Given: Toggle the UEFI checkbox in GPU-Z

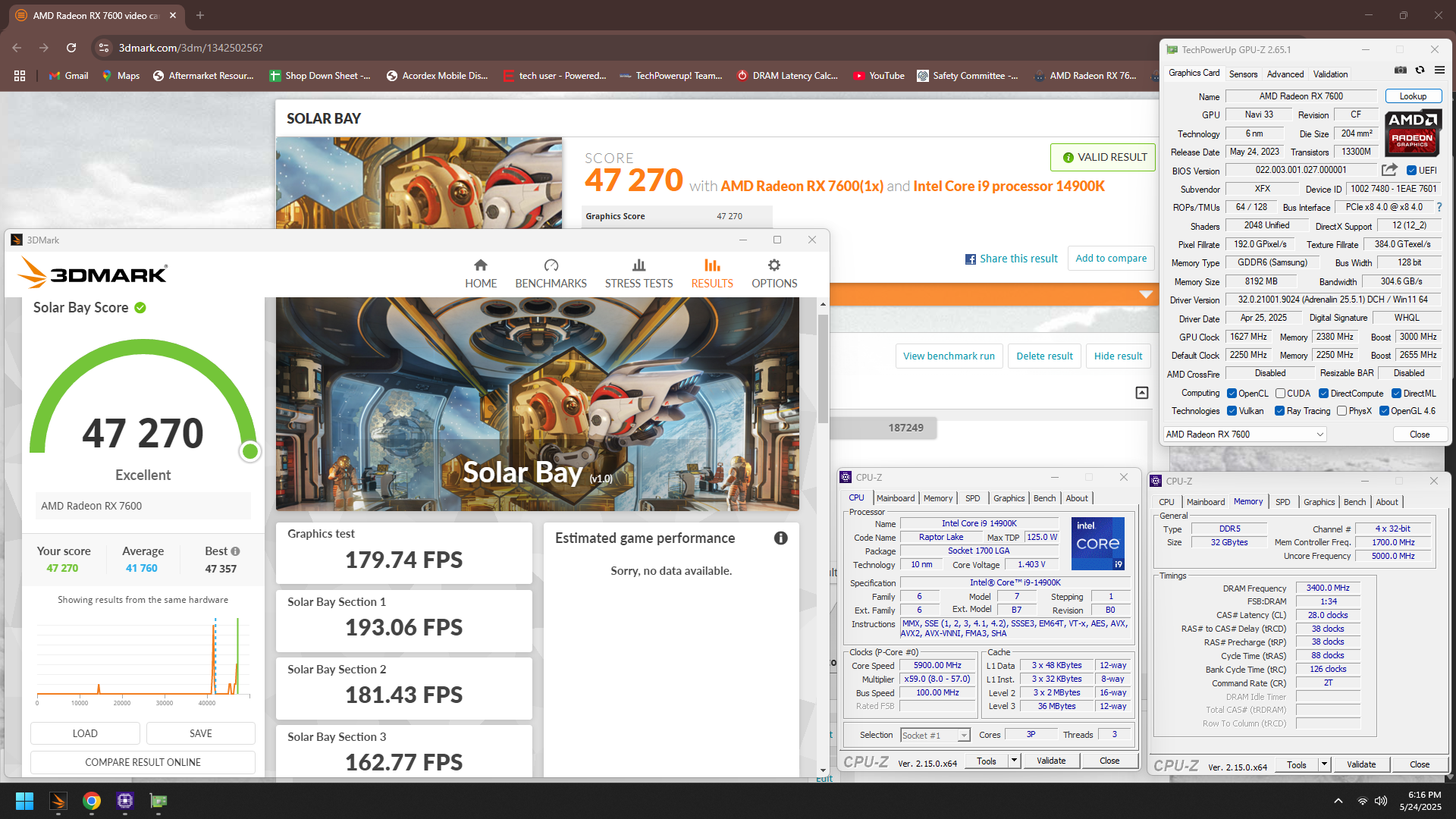Looking at the screenshot, I should pyautogui.click(x=1411, y=171).
